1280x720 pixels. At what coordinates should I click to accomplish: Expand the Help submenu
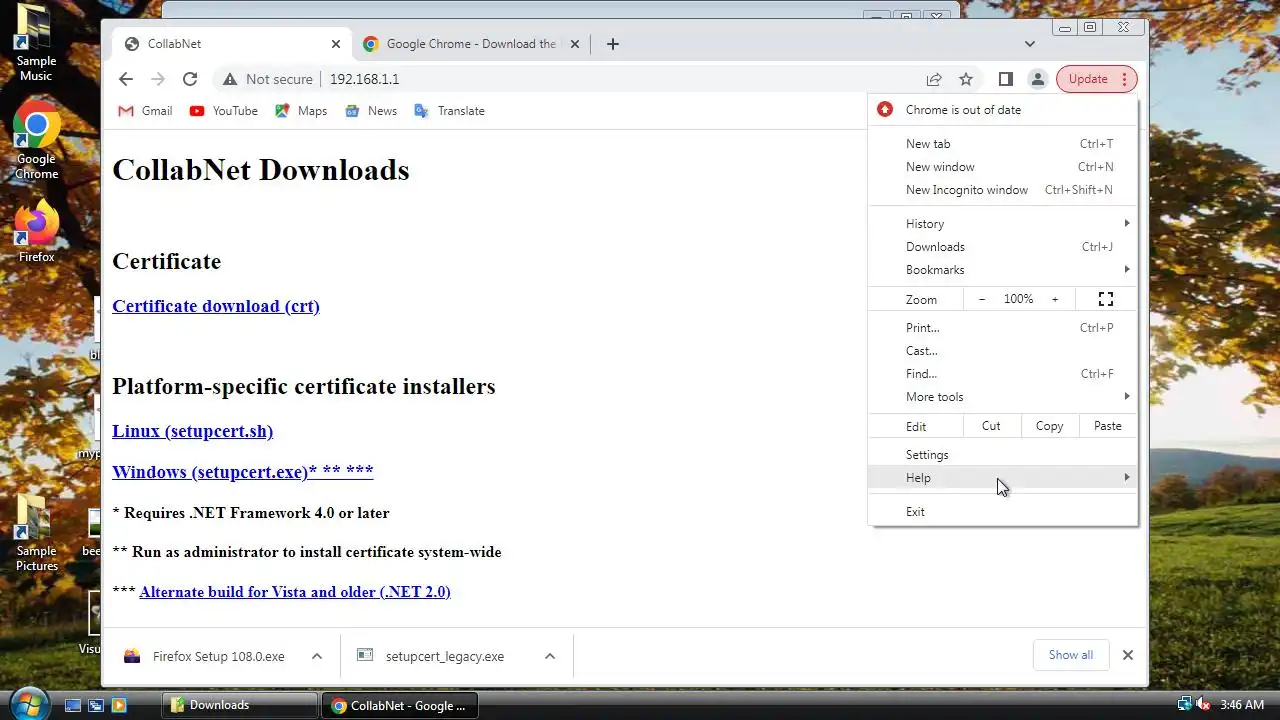[1002, 478]
